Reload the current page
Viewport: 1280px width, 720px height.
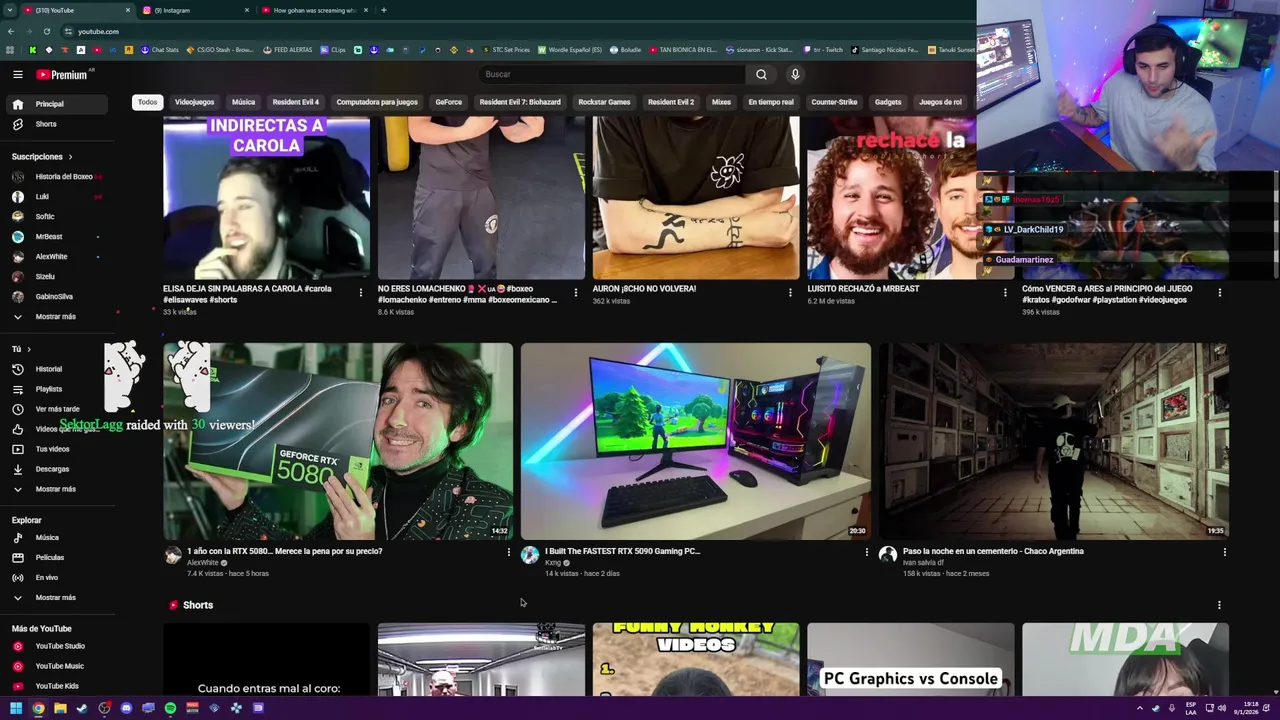pos(47,31)
